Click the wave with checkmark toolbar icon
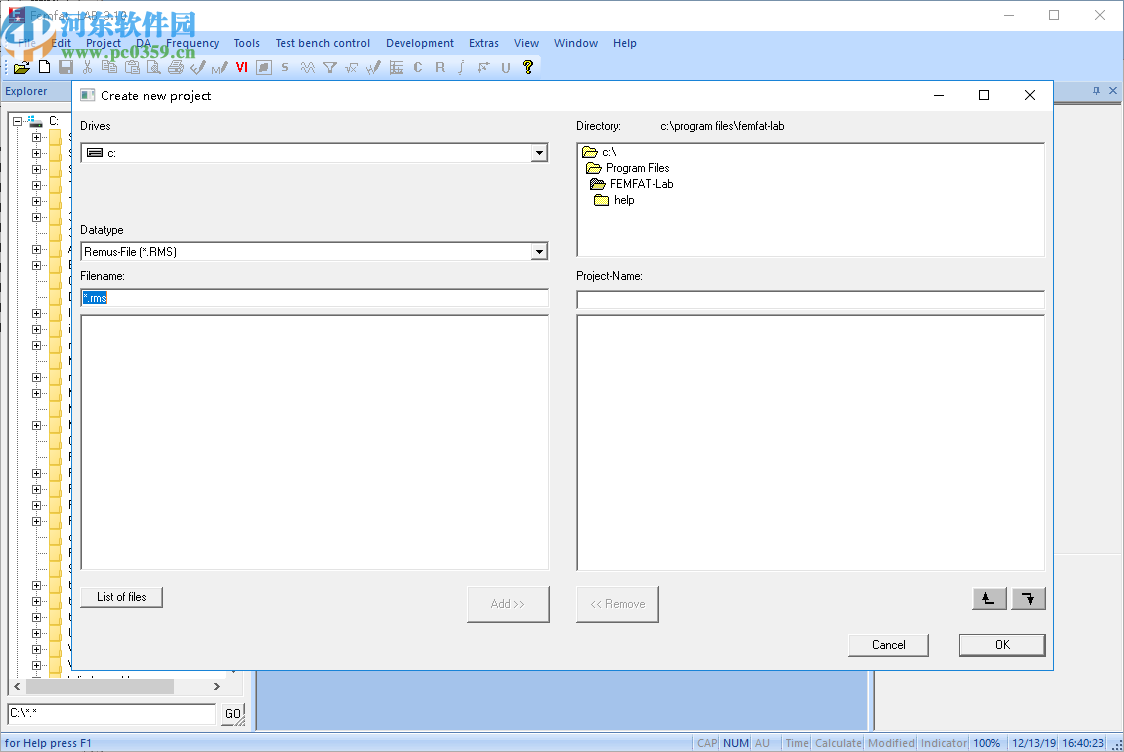This screenshot has height=752, width=1124. click(373, 67)
